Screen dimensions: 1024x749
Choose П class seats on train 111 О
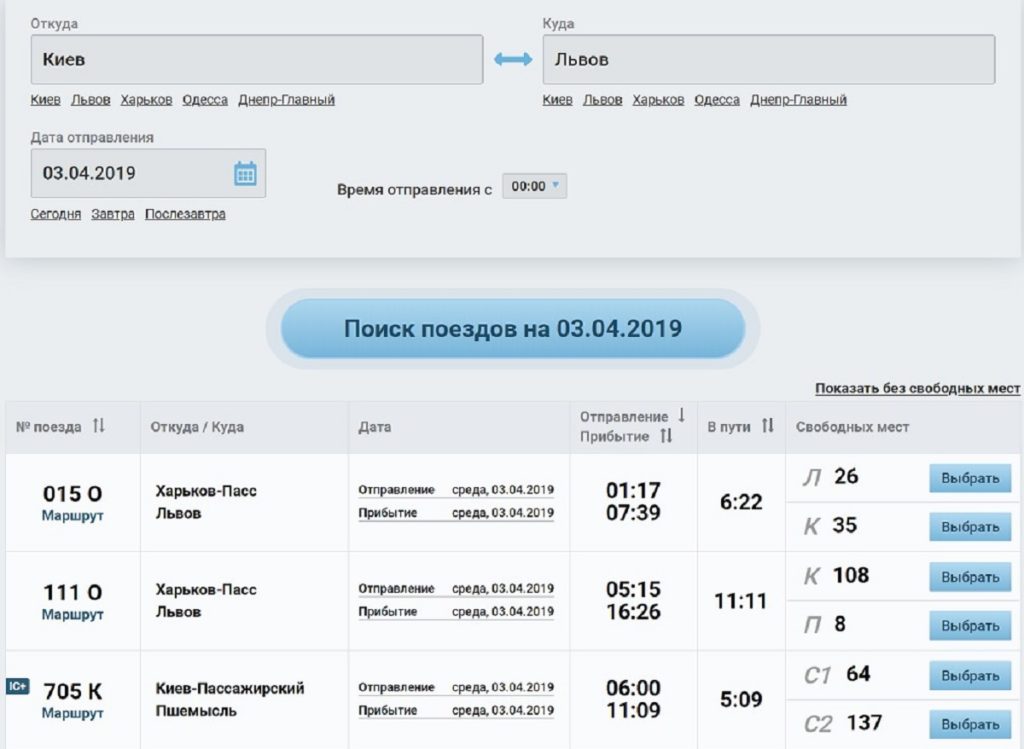(x=969, y=625)
